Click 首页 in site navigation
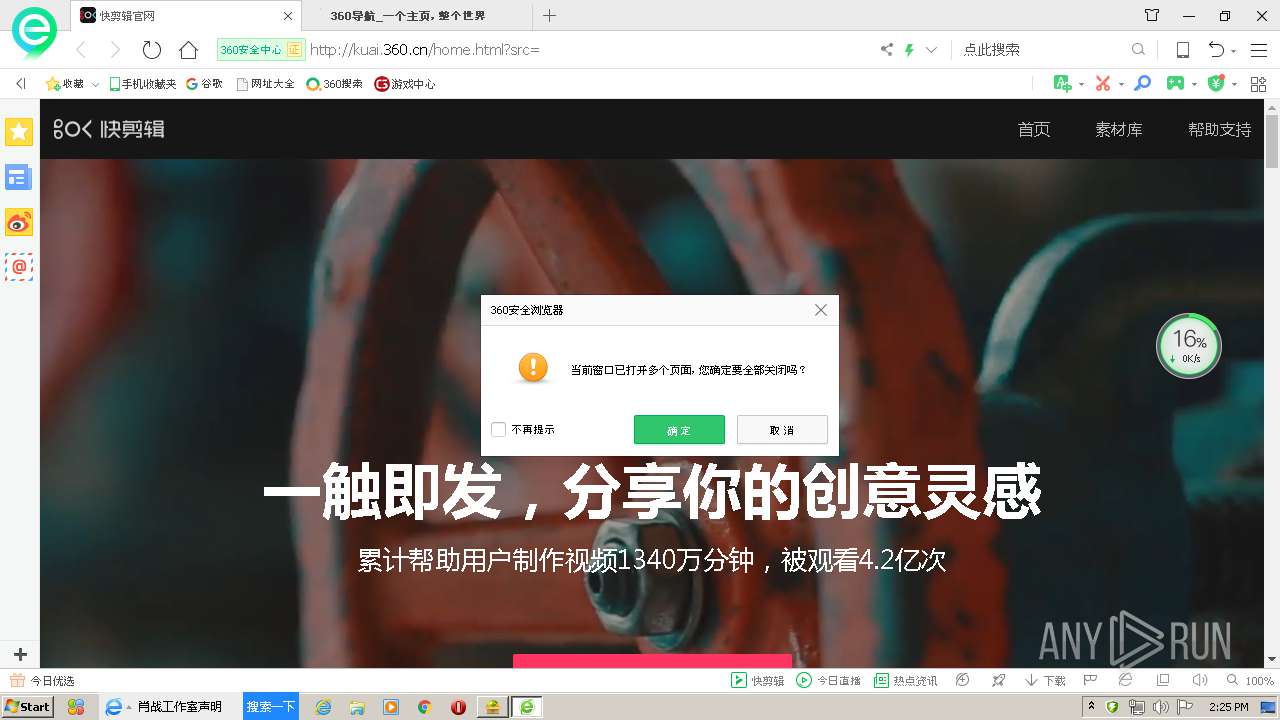The image size is (1280, 720). pyautogui.click(x=1034, y=129)
